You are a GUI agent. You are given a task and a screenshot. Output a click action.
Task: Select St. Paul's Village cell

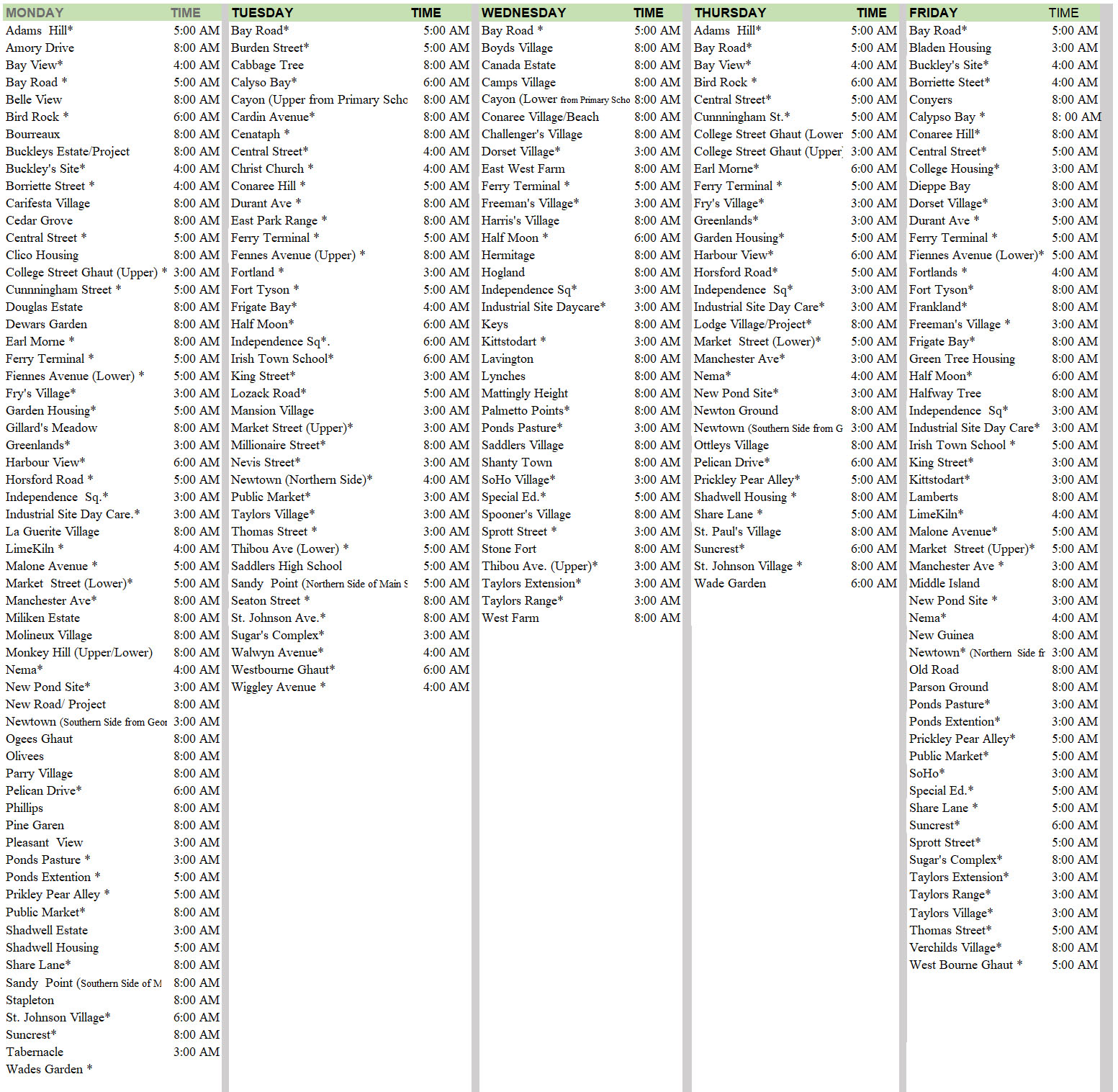[x=737, y=531]
